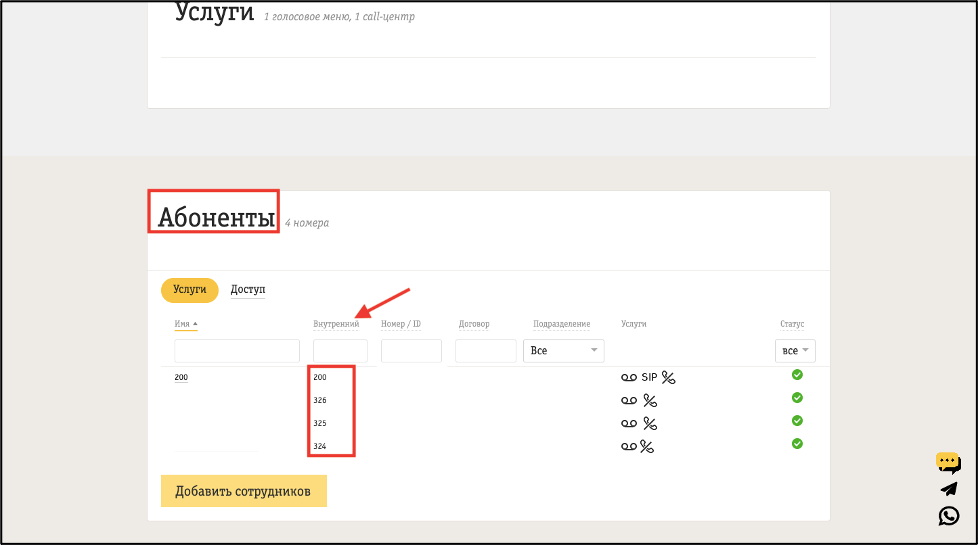Viewport: 979px width, 545px height.
Task: Focus the Внутренний filter input field
Action: (x=340, y=351)
